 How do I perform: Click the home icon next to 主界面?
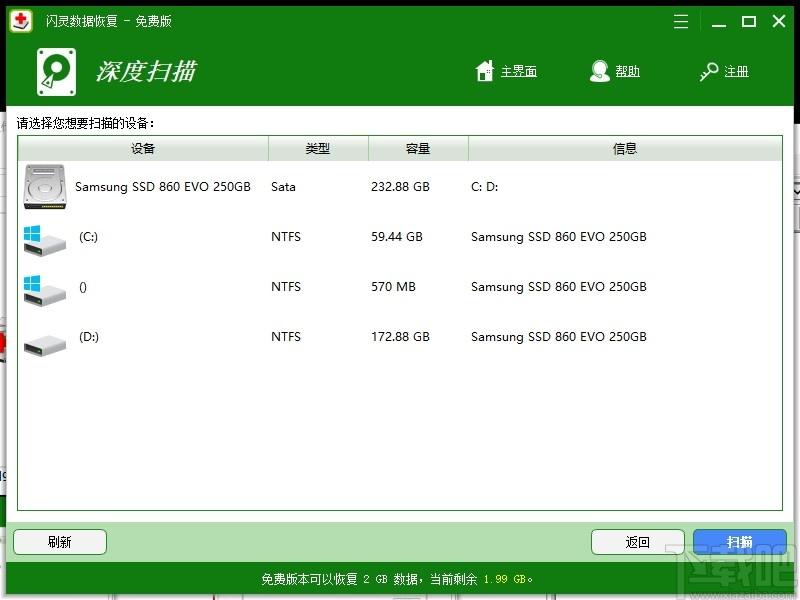click(x=485, y=71)
